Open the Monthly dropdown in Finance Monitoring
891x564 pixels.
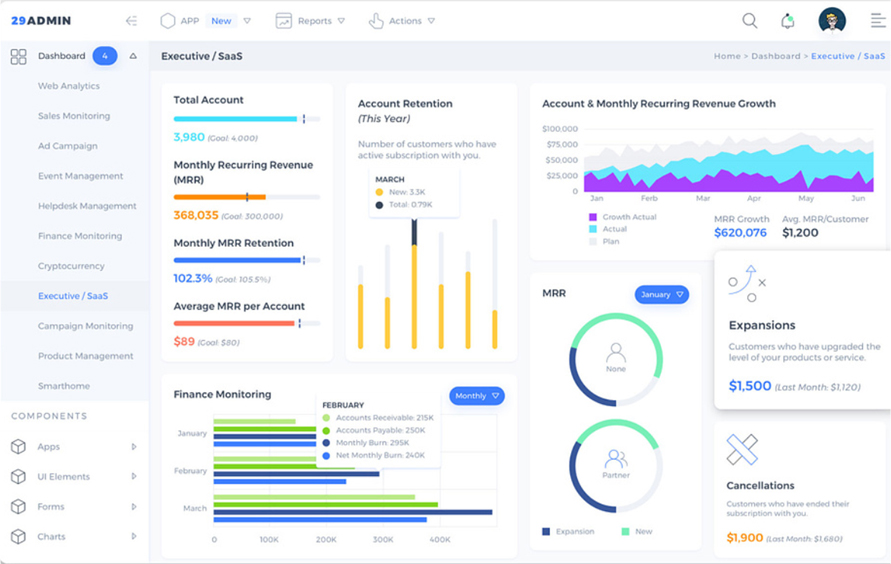click(x=477, y=396)
